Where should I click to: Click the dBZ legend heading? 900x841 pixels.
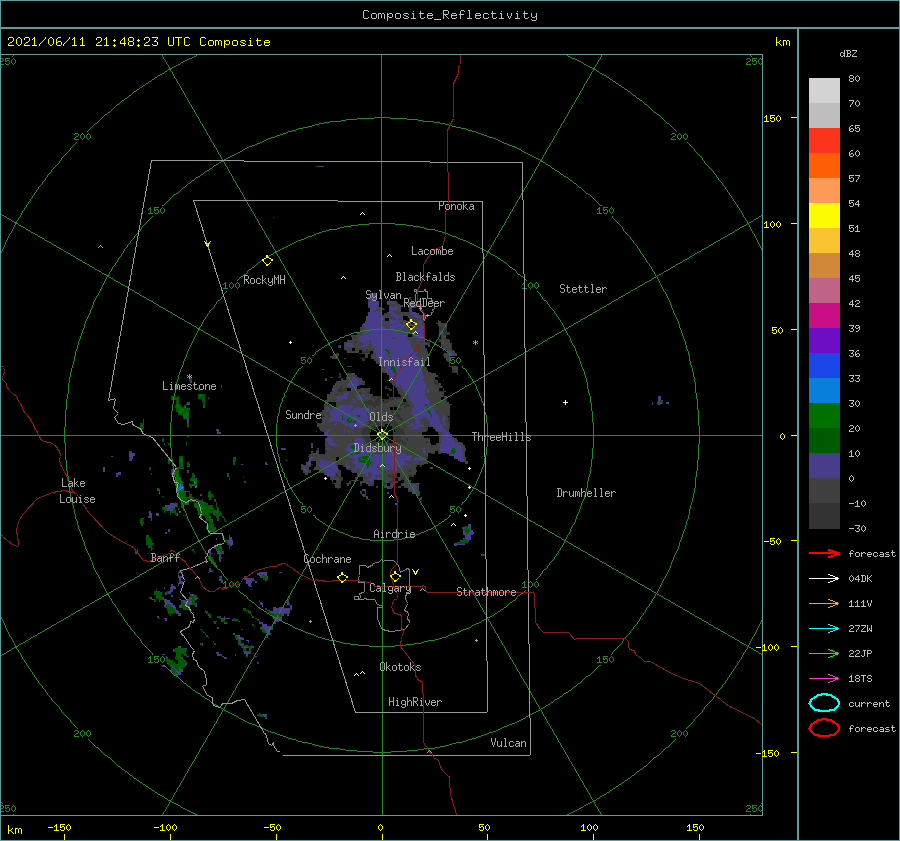pos(848,53)
